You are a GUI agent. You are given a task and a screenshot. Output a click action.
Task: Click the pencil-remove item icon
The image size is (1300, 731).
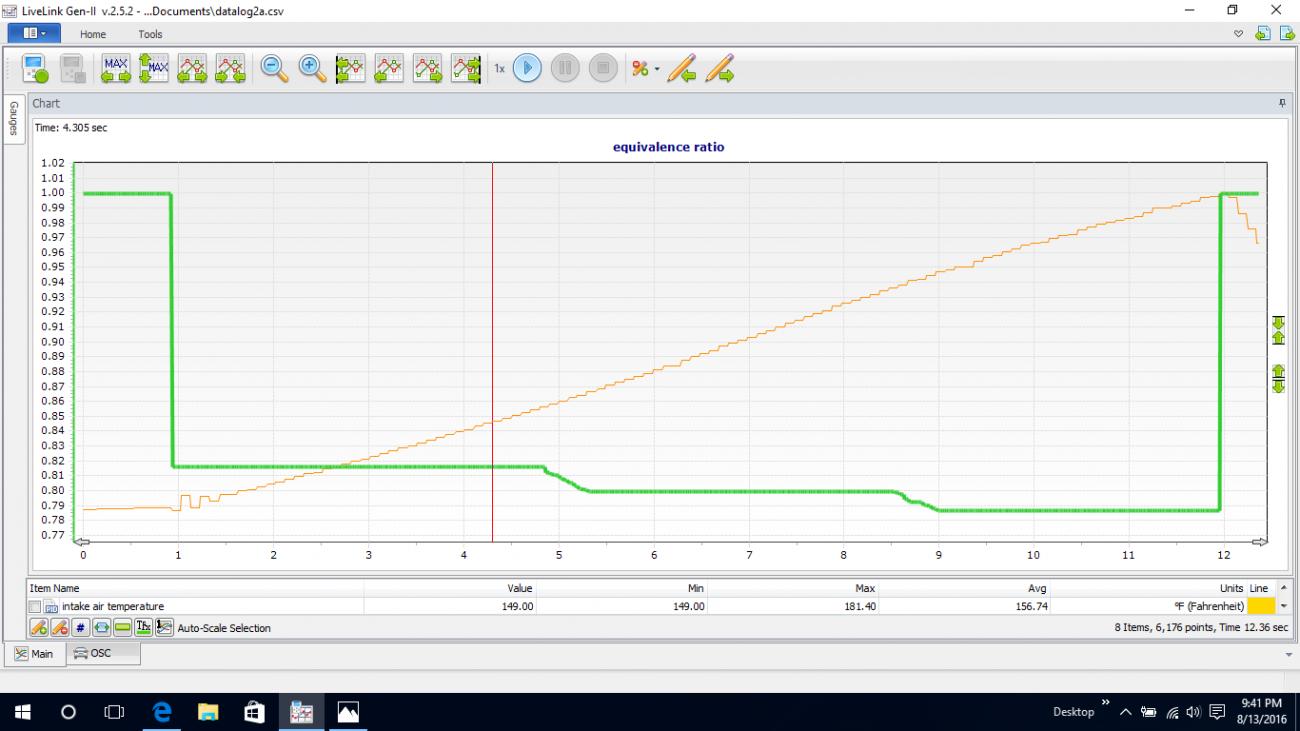point(60,628)
